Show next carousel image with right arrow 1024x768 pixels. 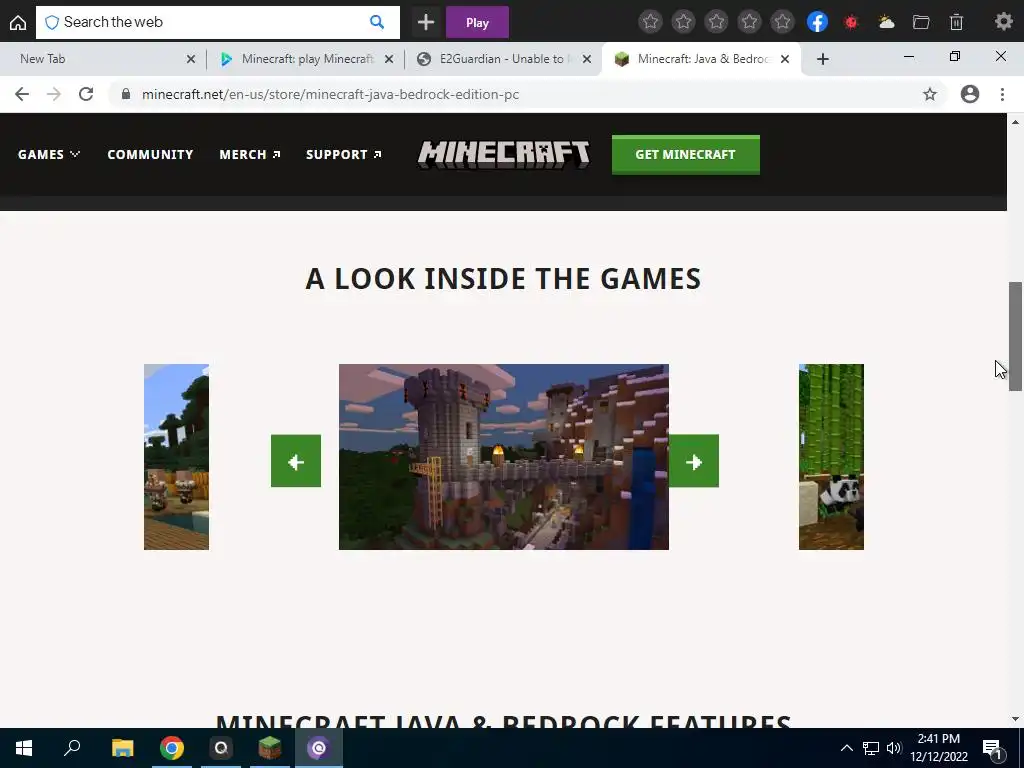694,461
